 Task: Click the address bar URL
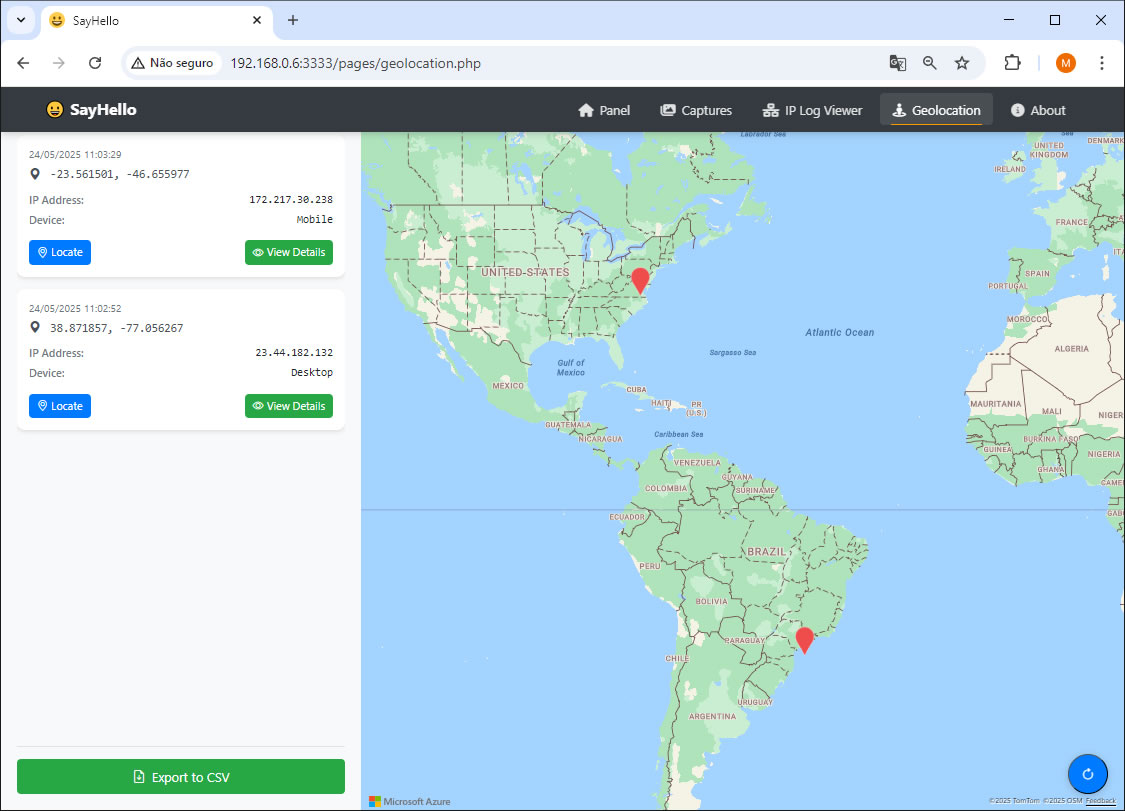pos(355,63)
